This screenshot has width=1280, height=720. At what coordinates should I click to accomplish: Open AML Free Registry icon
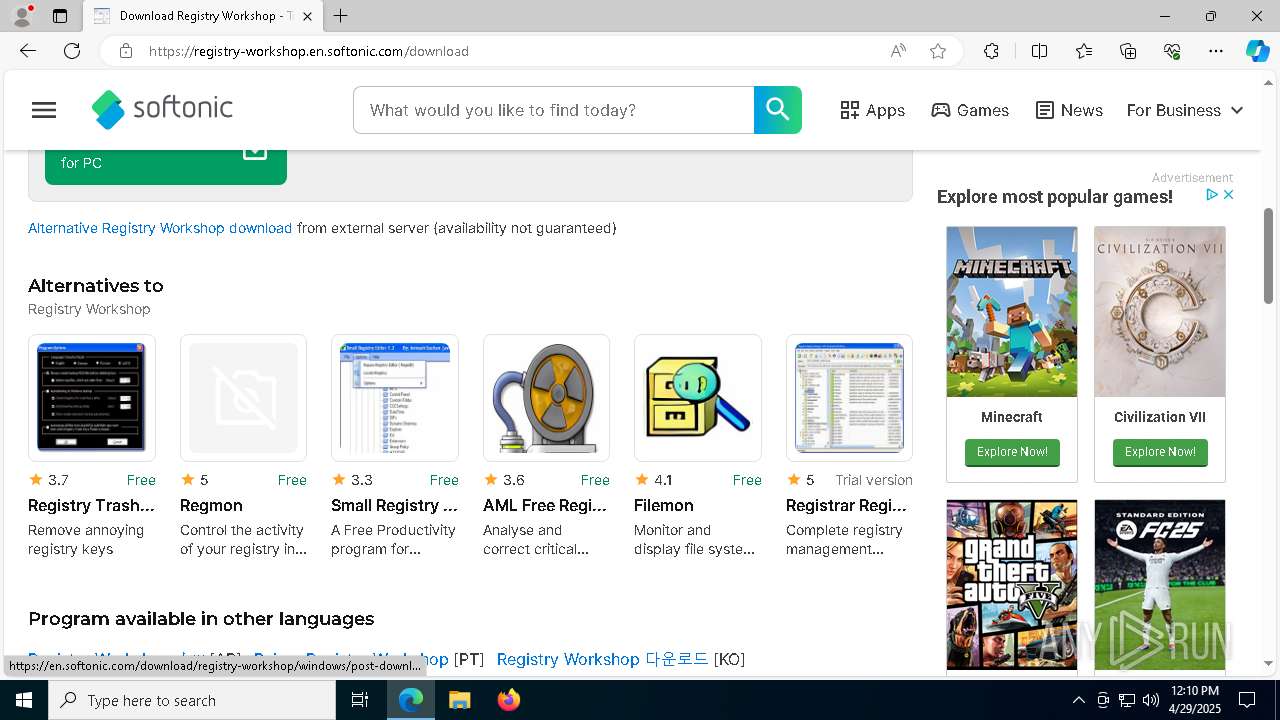(x=546, y=398)
